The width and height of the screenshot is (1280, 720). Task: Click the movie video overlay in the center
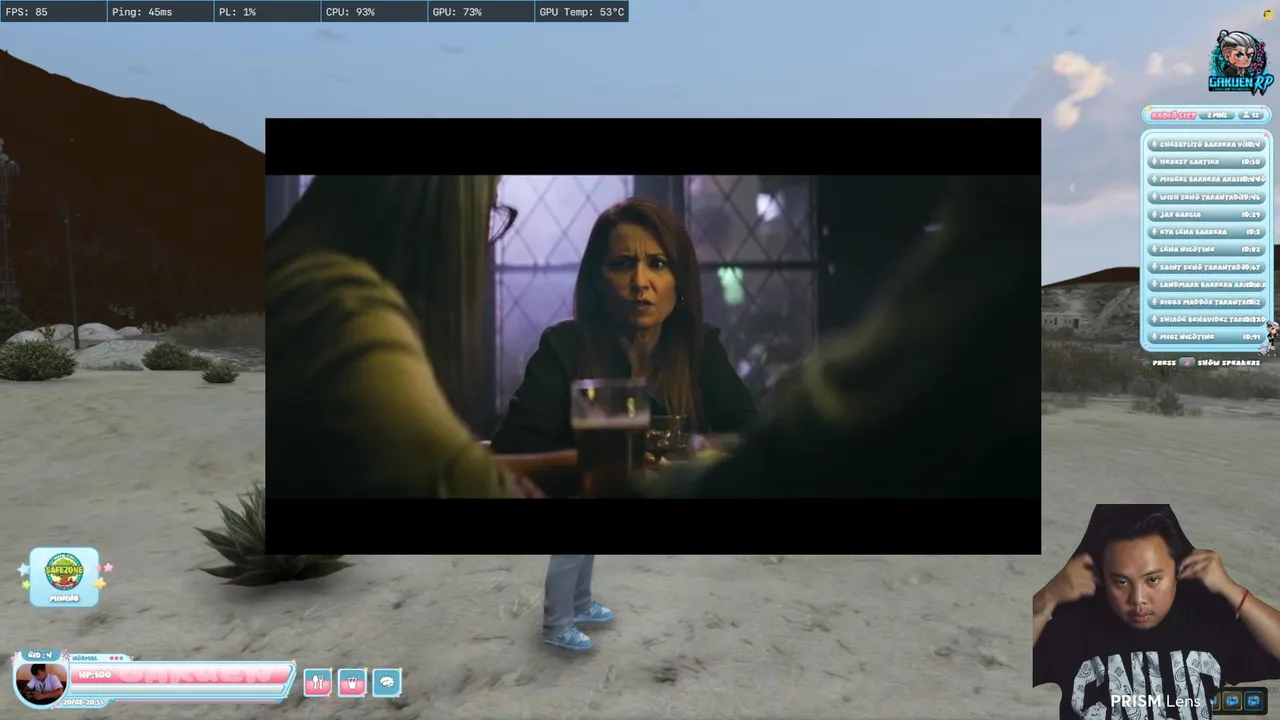(653, 336)
